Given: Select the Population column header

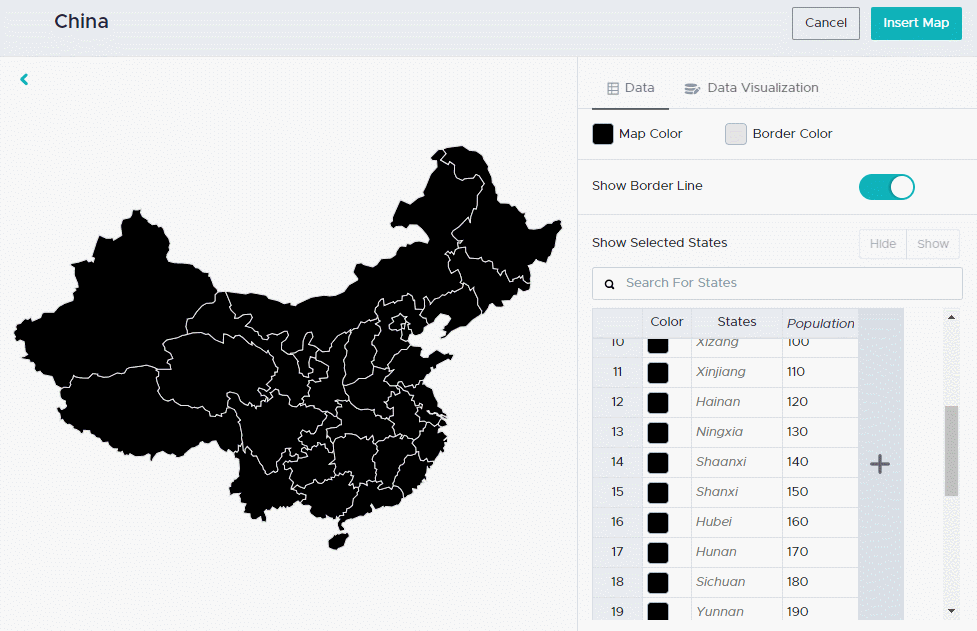Looking at the screenshot, I should (x=820, y=323).
